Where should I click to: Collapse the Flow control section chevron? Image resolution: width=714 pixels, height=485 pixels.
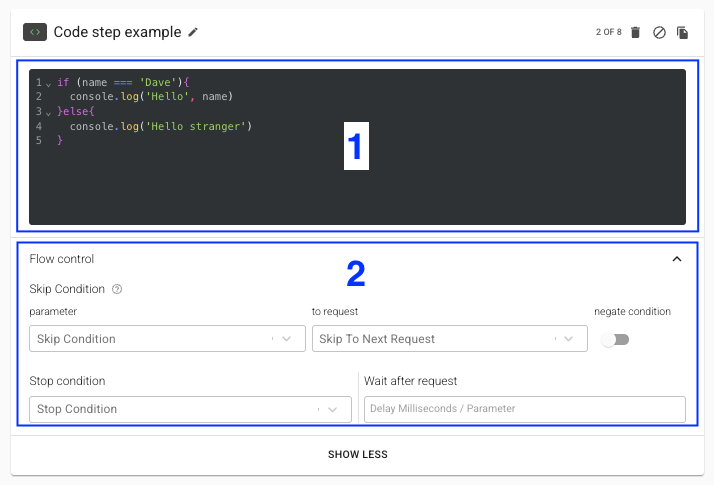click(x=677, y=259)
